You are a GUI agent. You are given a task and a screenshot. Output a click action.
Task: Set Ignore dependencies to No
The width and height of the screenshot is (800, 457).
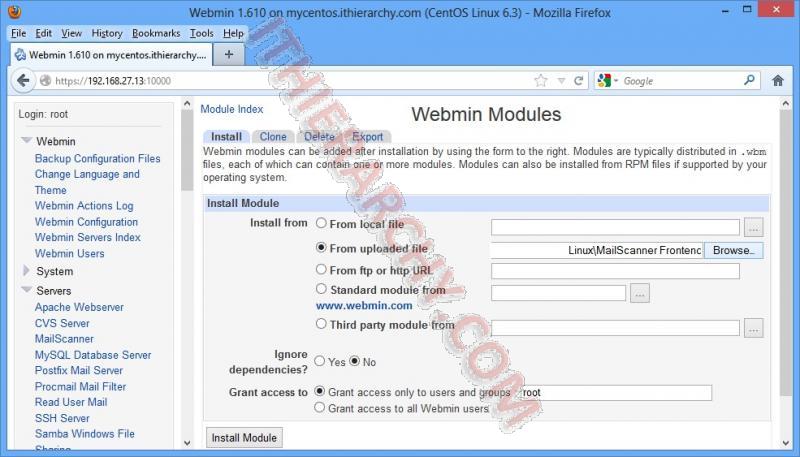point(355,361)
